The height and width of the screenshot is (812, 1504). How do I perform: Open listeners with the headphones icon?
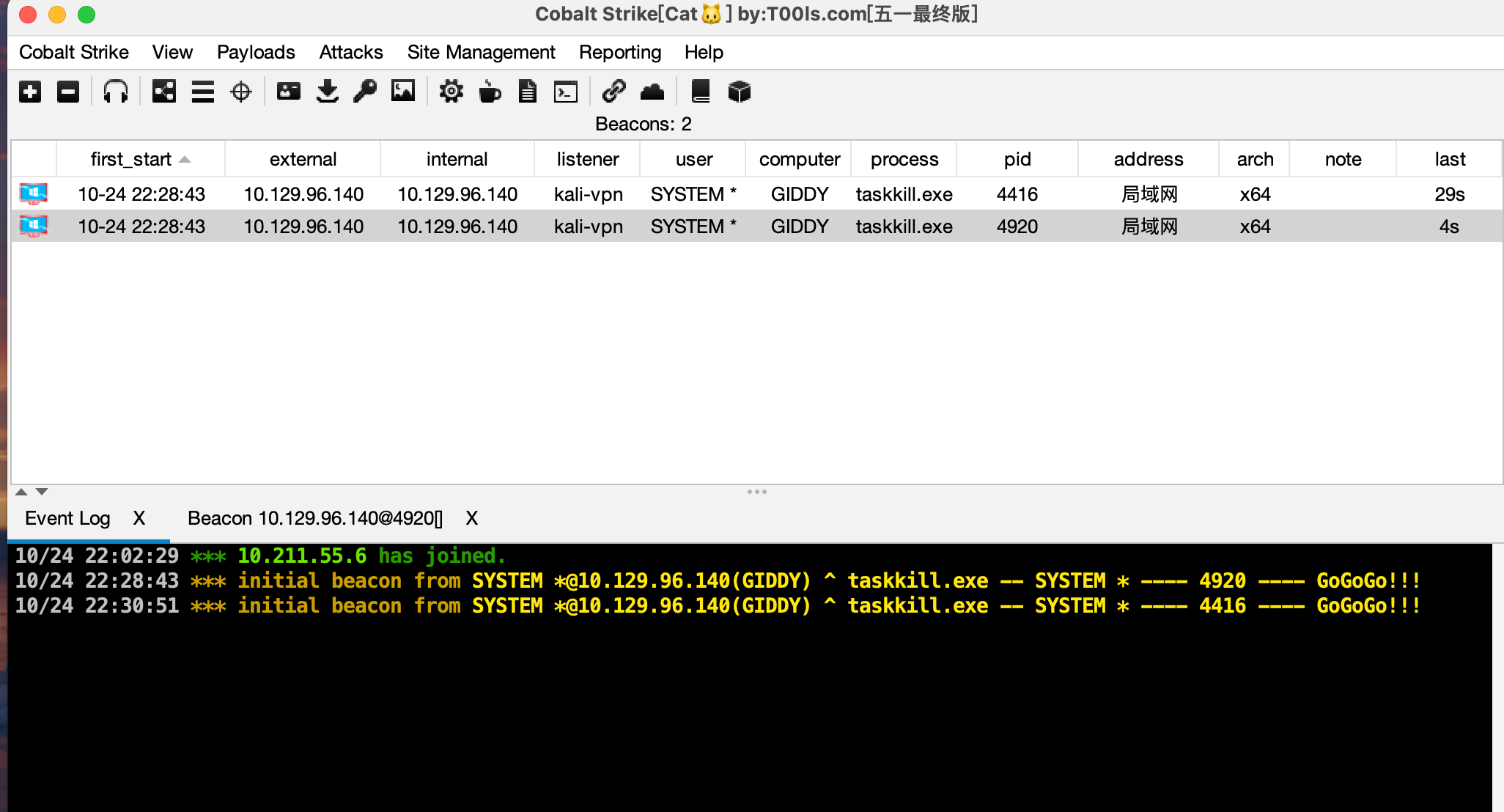tap(116, 92)
